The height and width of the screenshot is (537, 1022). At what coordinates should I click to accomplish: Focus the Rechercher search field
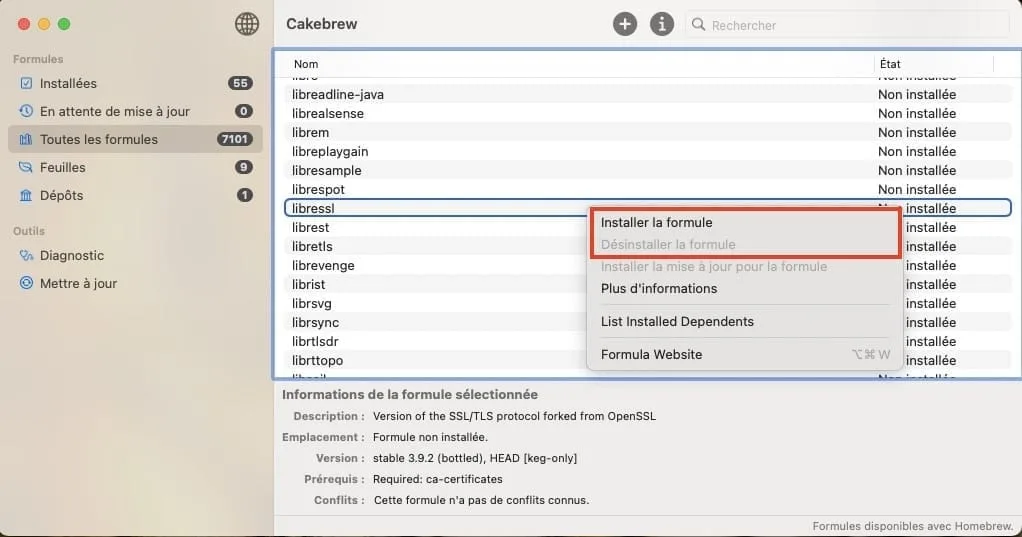pos(847,25)
